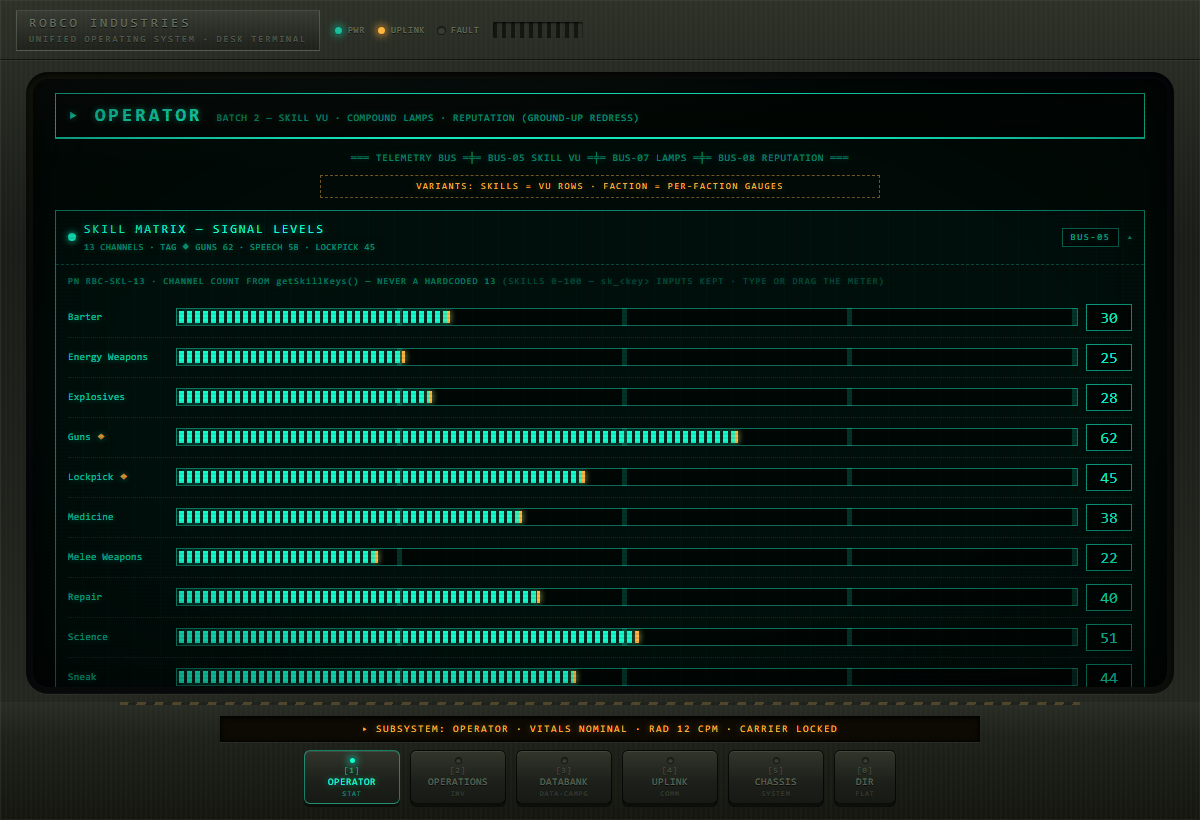Click the BUS-08 REPUTATION label
The width and height of the screenshot is (1200, 820).
click(x=771, y=158)
